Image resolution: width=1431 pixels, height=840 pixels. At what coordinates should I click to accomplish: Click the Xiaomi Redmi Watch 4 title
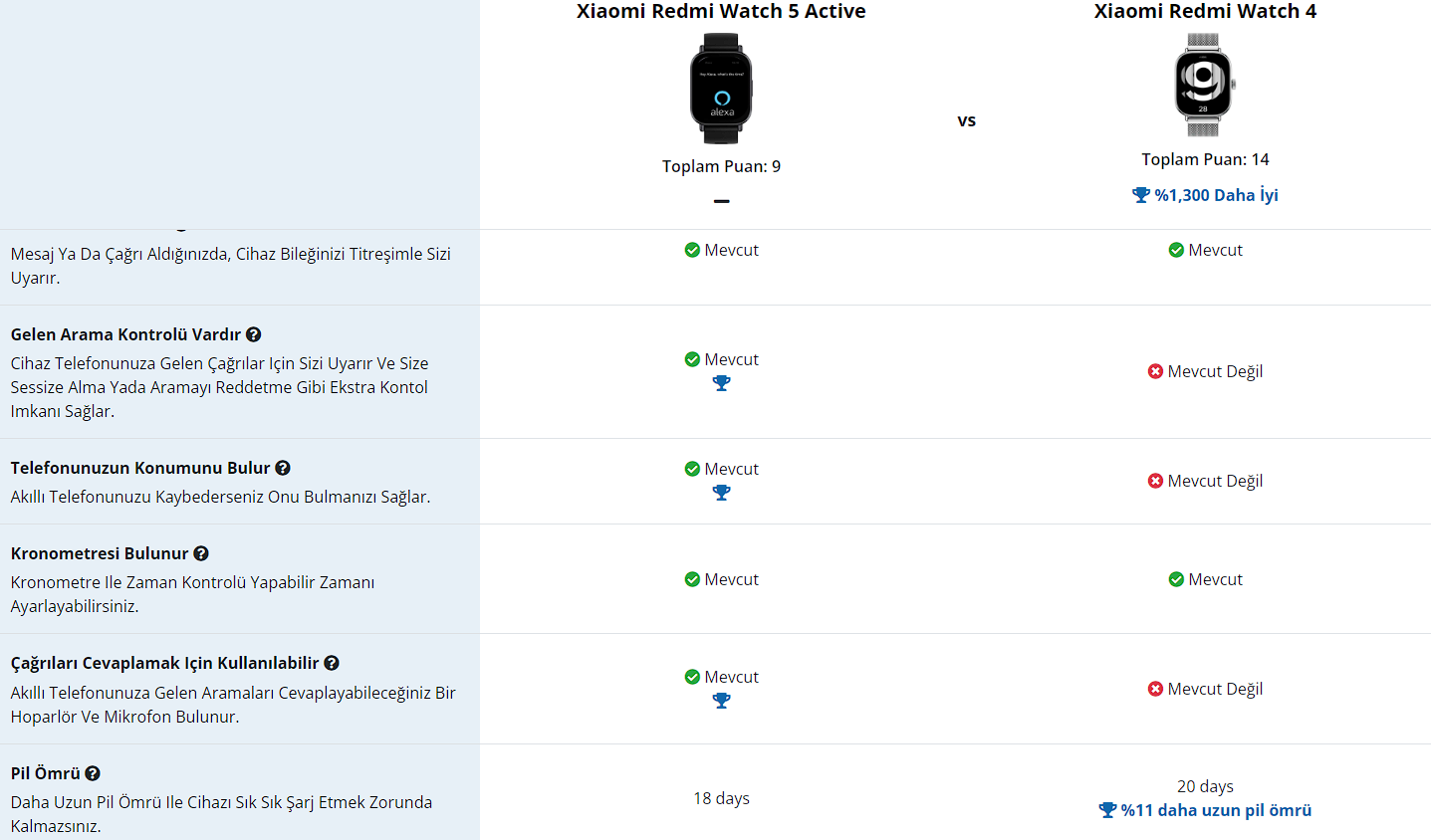click(1205, 12)
